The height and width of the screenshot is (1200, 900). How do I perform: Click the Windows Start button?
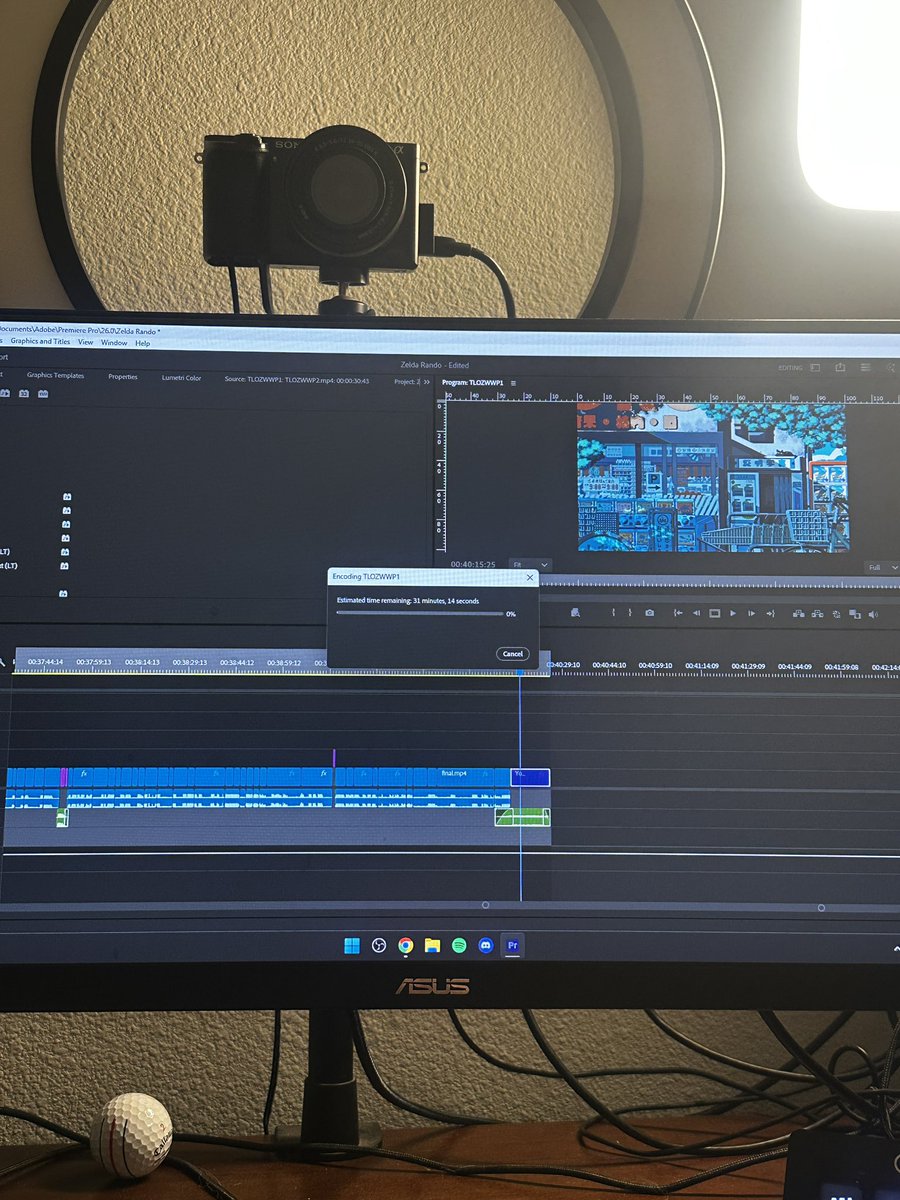(351, 945)
